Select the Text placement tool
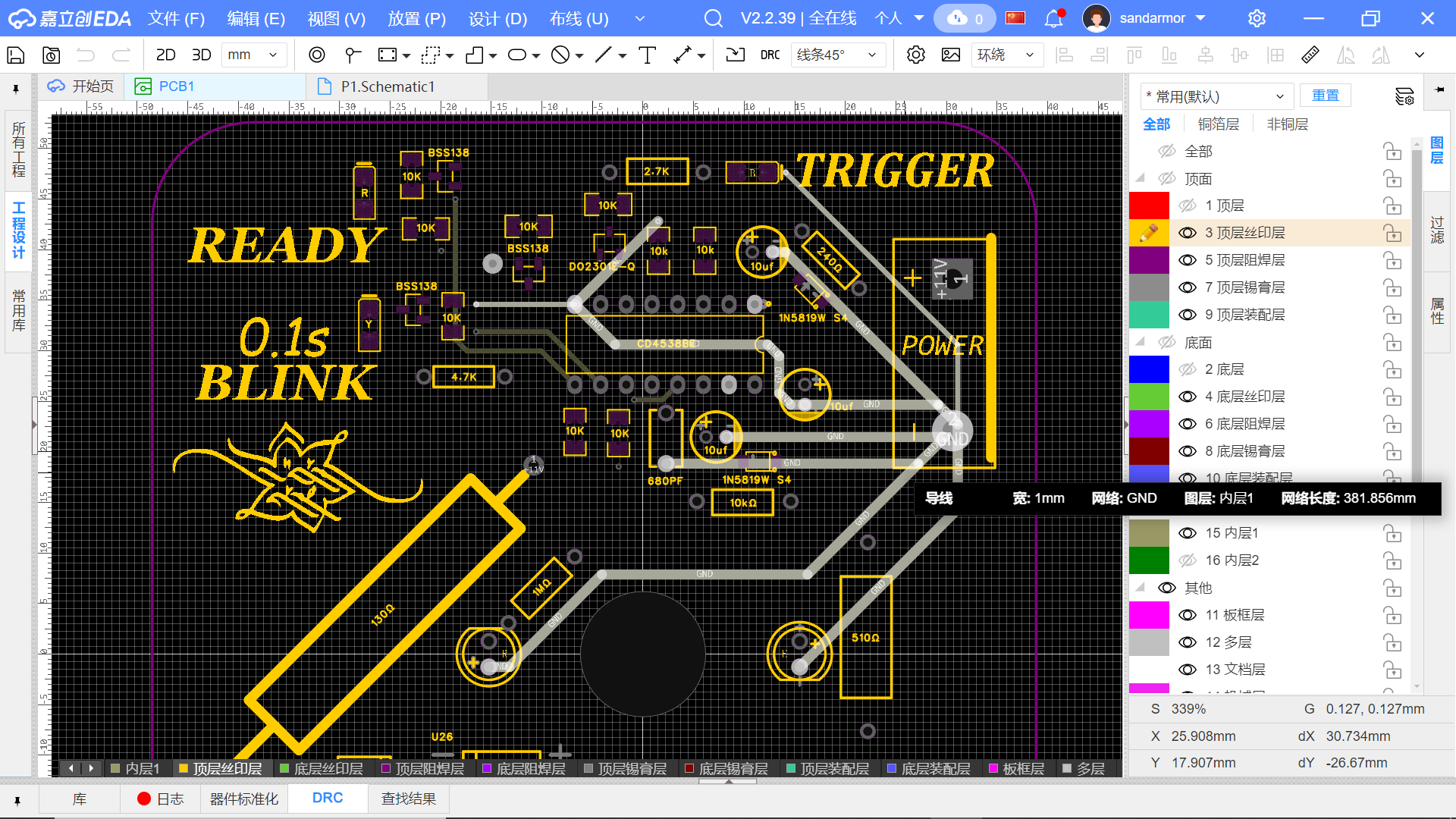Viewport: 1456px width, 819px height. (647, 55)
